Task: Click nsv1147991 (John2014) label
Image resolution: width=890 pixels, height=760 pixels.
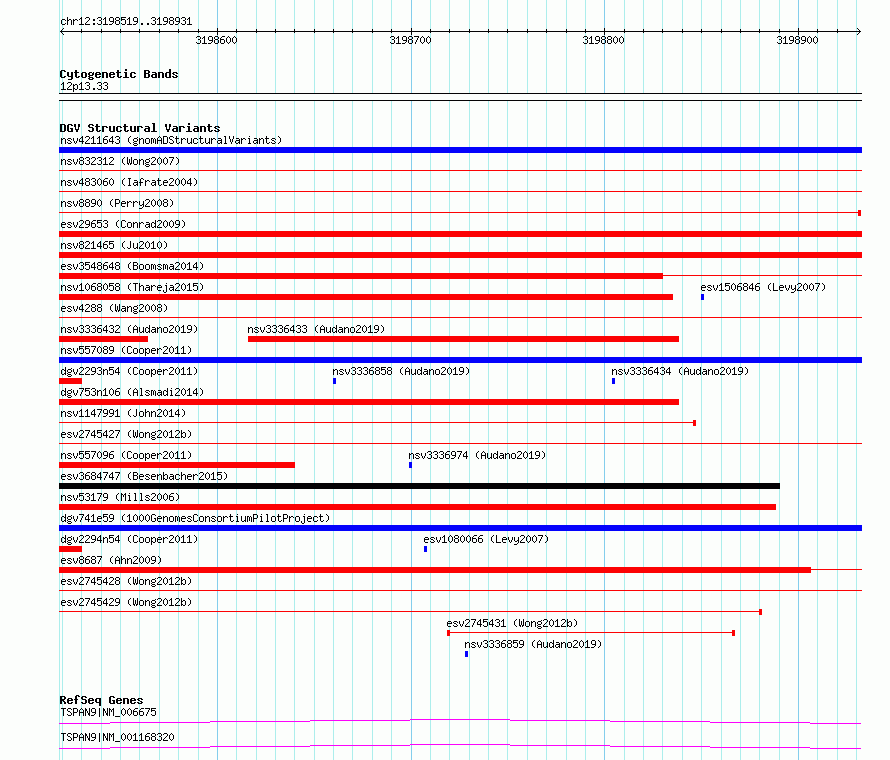Action: pos(123,413)
